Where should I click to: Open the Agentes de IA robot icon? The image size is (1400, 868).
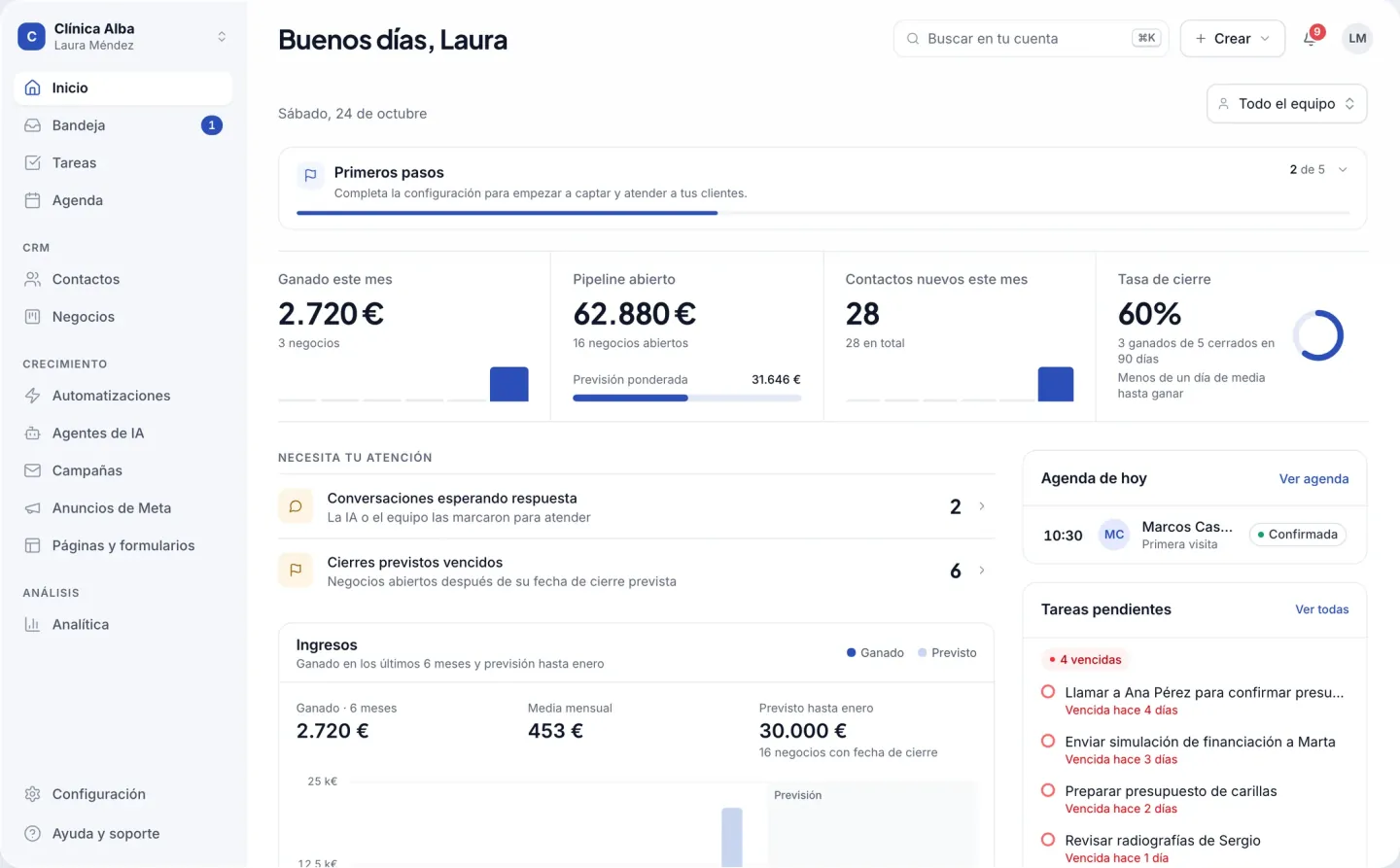(x=32, y=434)
